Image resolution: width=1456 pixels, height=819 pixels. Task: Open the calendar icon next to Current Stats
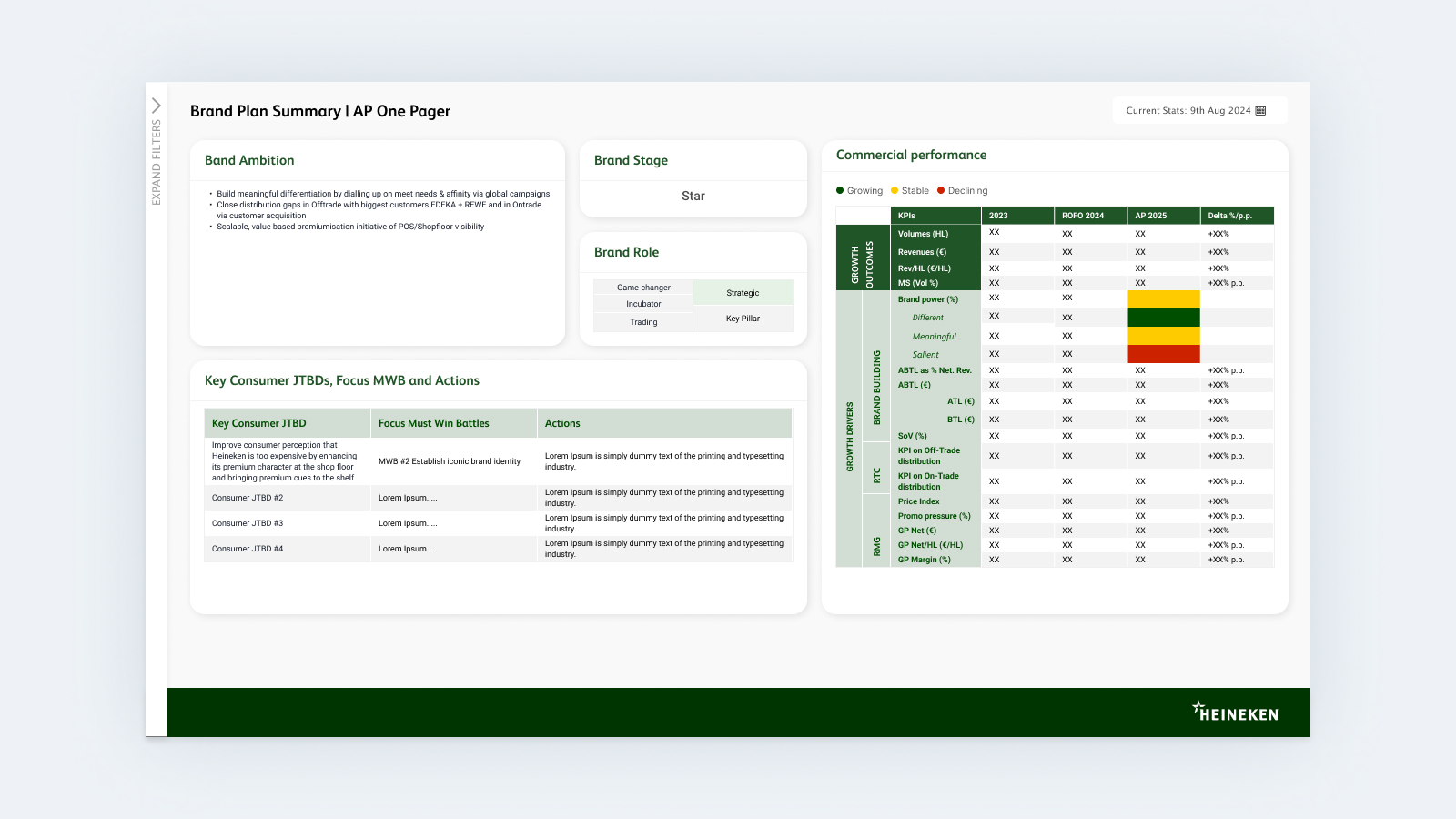1260,110
